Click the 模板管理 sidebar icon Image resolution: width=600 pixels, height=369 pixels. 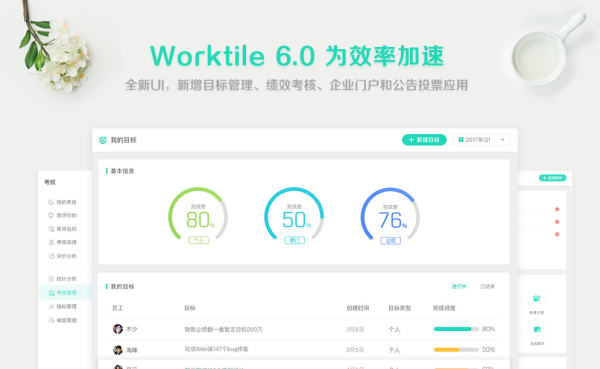point(51,320)
